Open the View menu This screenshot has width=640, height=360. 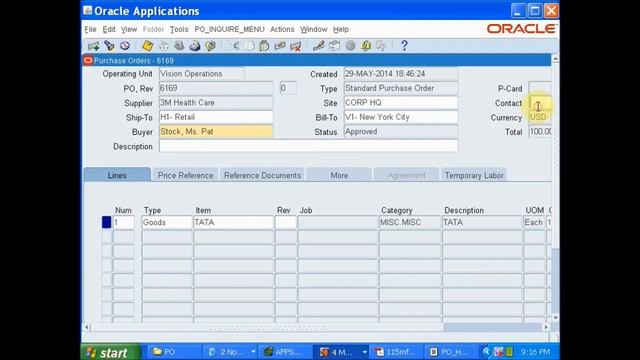[x=129, y=29]
